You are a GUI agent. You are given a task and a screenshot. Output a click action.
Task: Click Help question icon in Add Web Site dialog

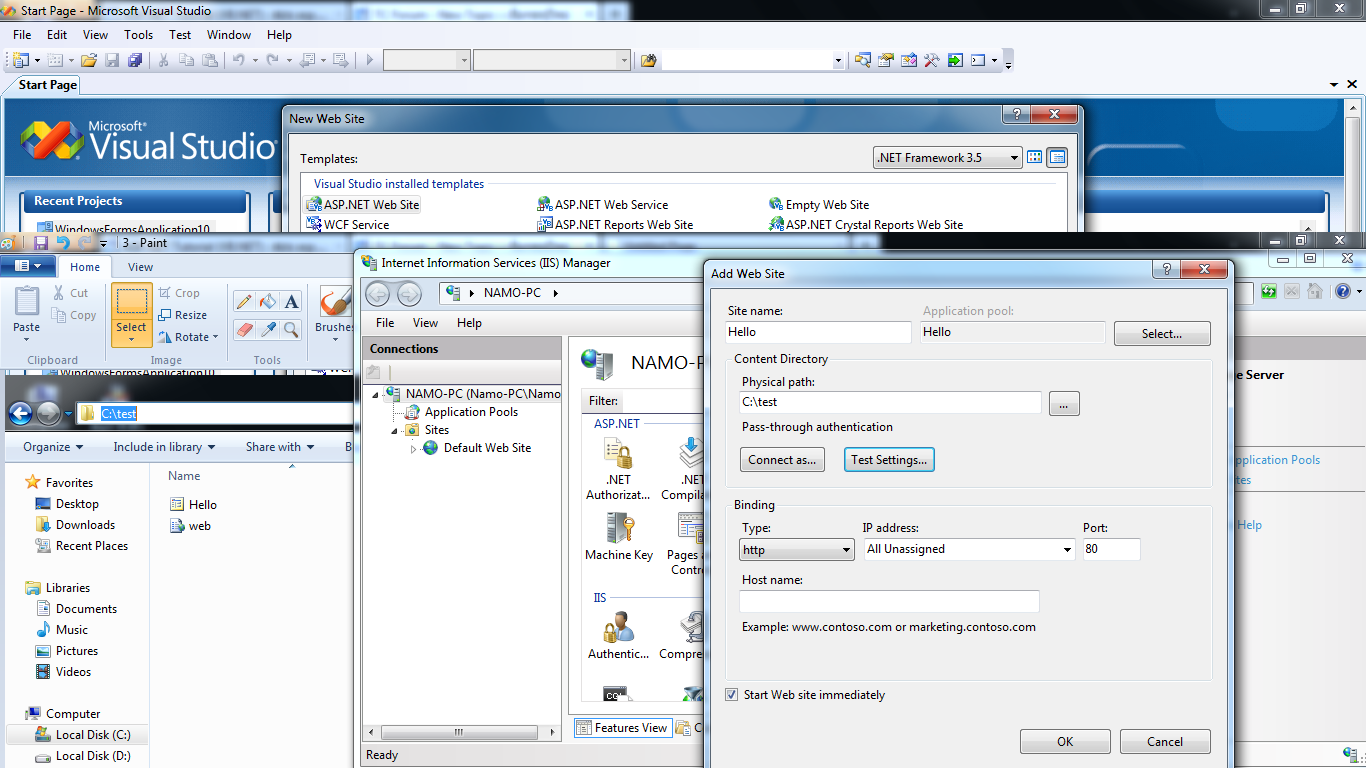pos(1166,270)
